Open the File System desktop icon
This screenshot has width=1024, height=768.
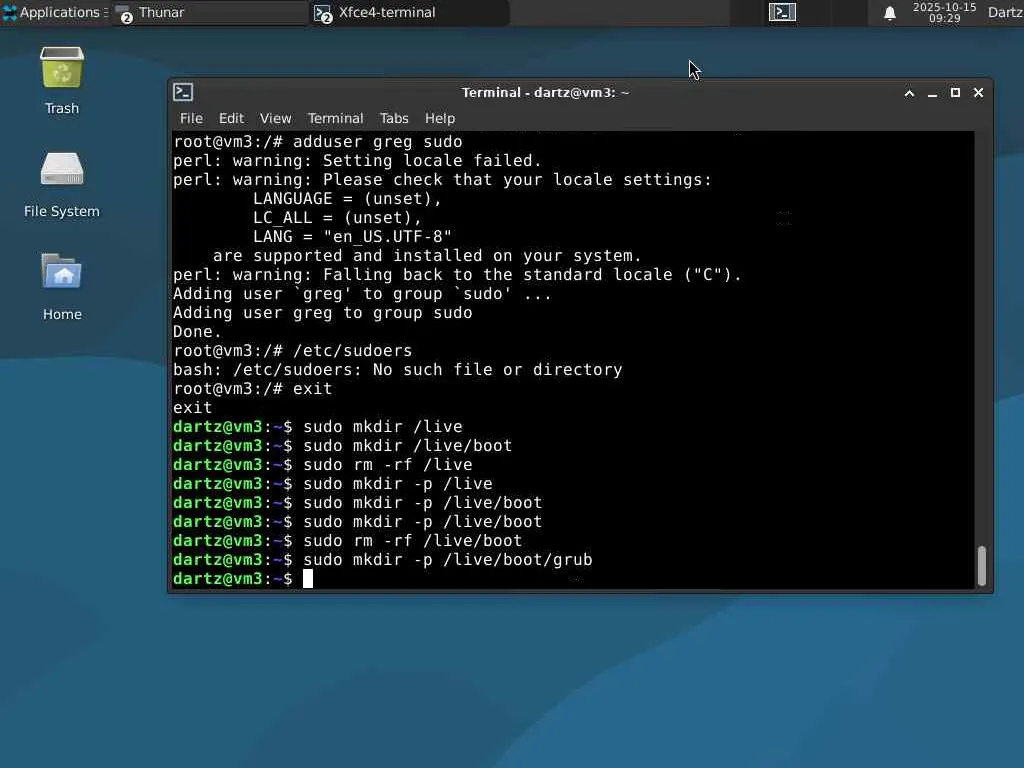click(61, 184)
